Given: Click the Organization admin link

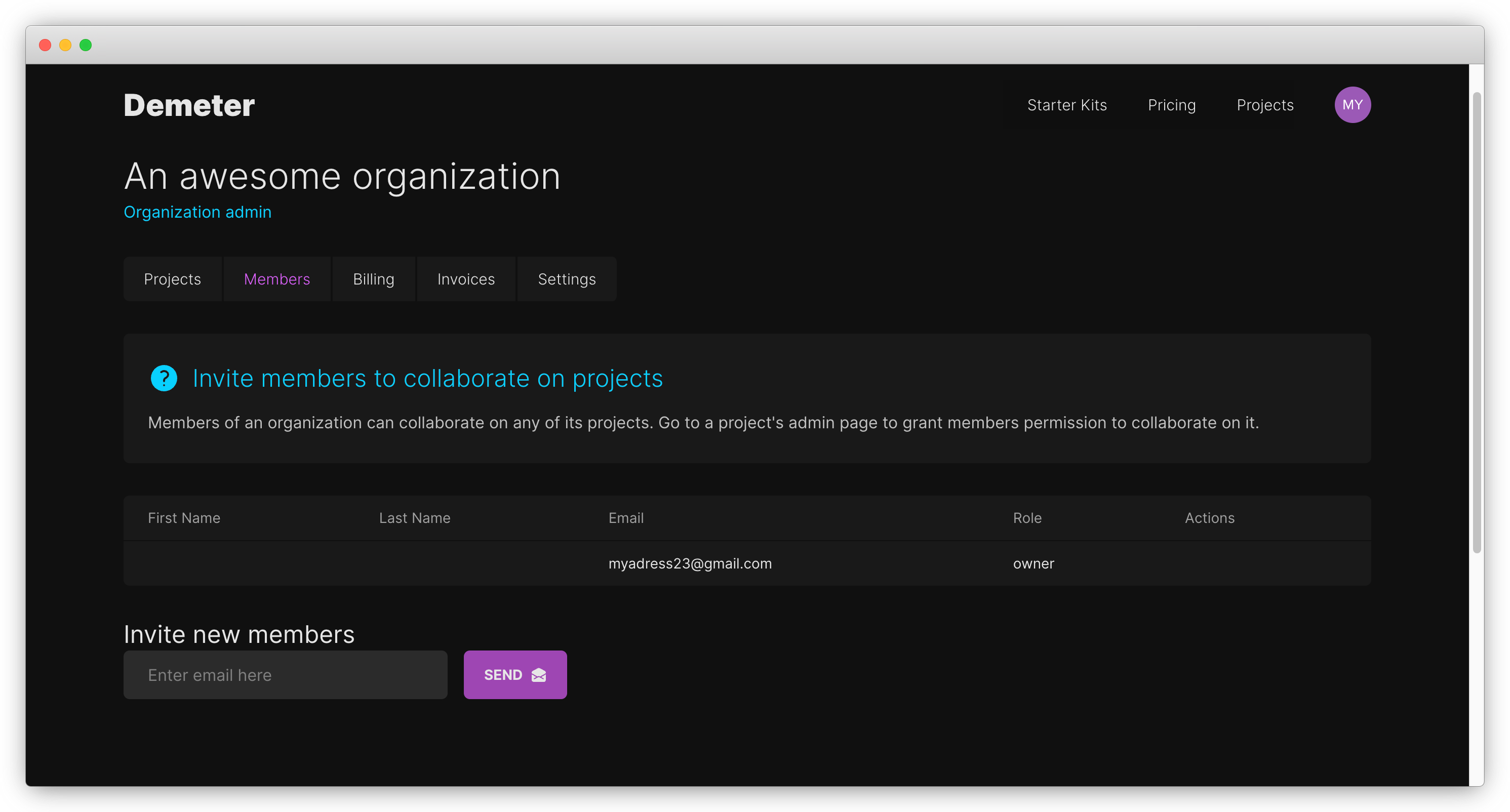Looking at the screenshot, I should point(197,212).
